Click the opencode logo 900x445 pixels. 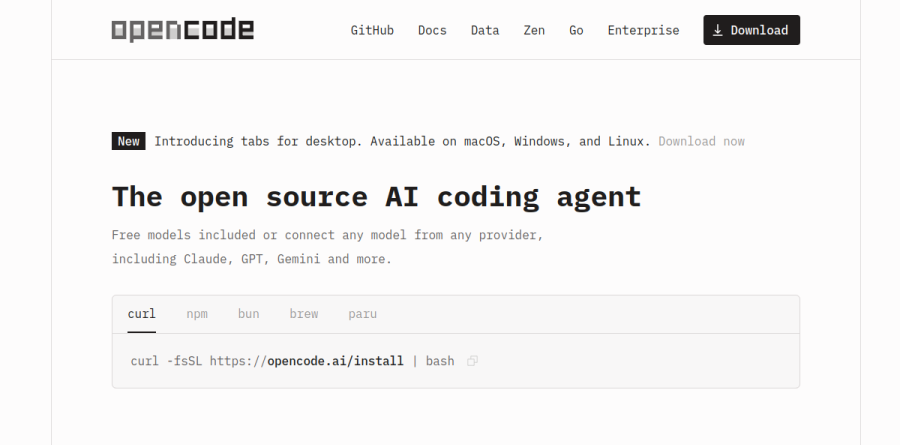click(x=183, y=30)
